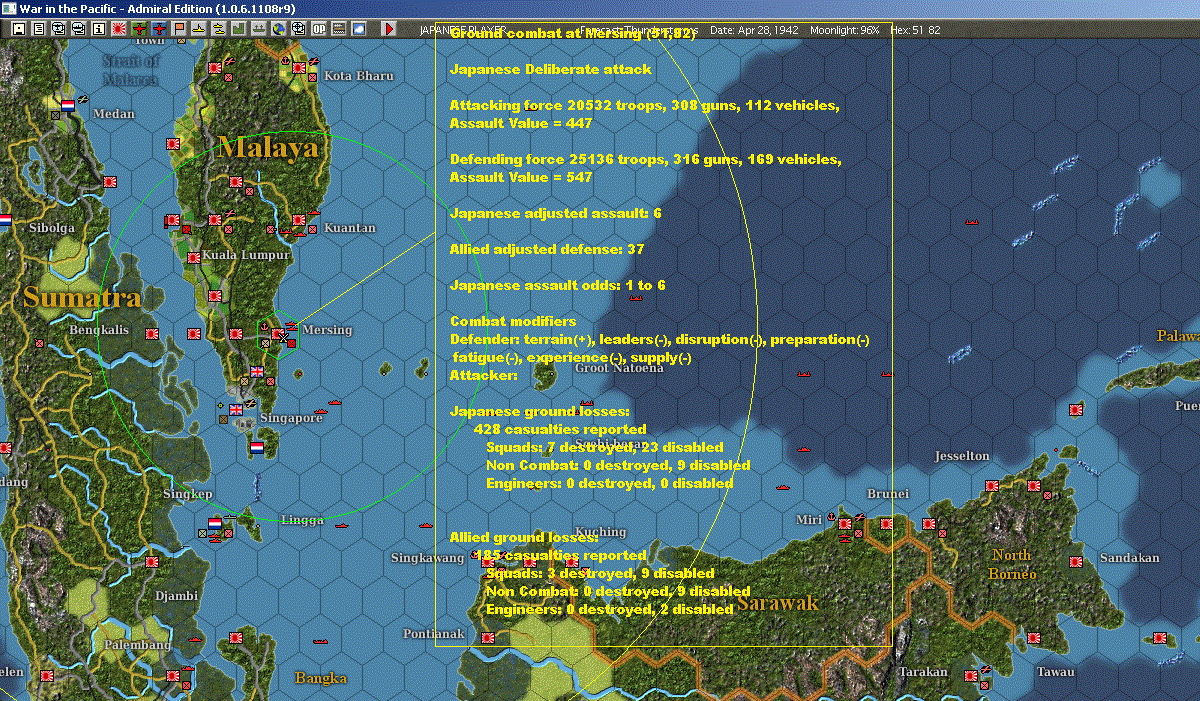Screen dimensions: 1200x701
Task: Select the Japanese base marker at Kuantan
Action: (x=299, y=220)
